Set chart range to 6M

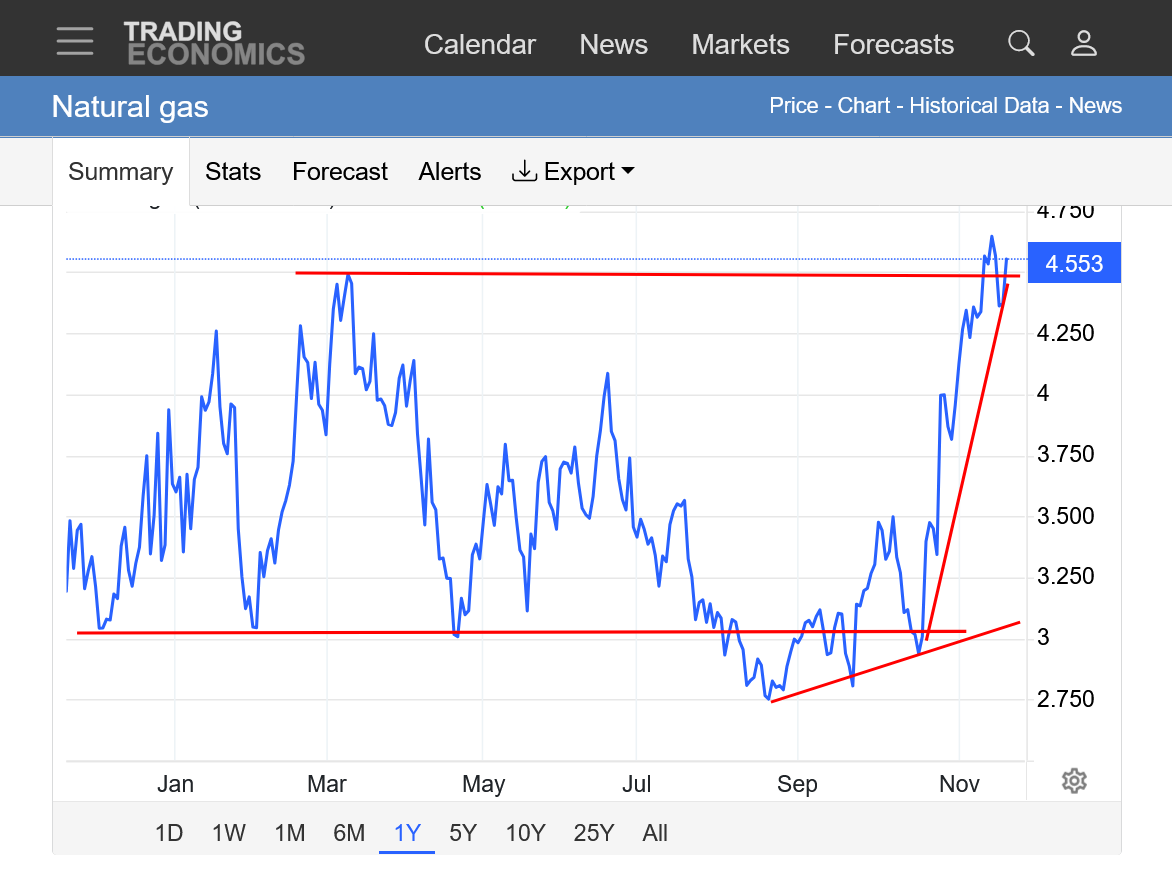click(x=349, y=833)
